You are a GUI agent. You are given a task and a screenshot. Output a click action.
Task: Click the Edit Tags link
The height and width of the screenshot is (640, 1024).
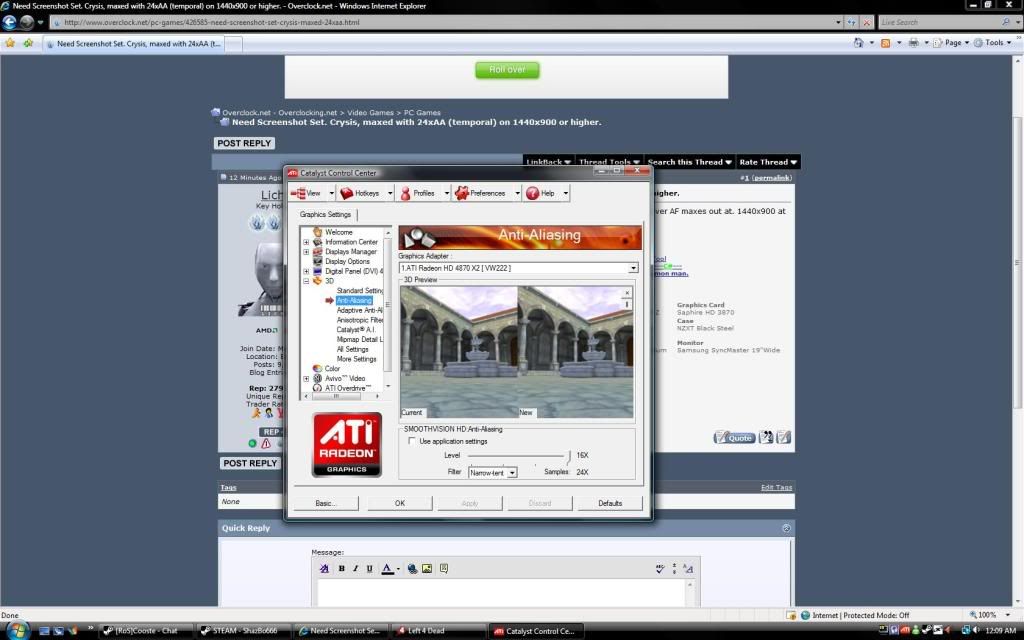[776, 487]
